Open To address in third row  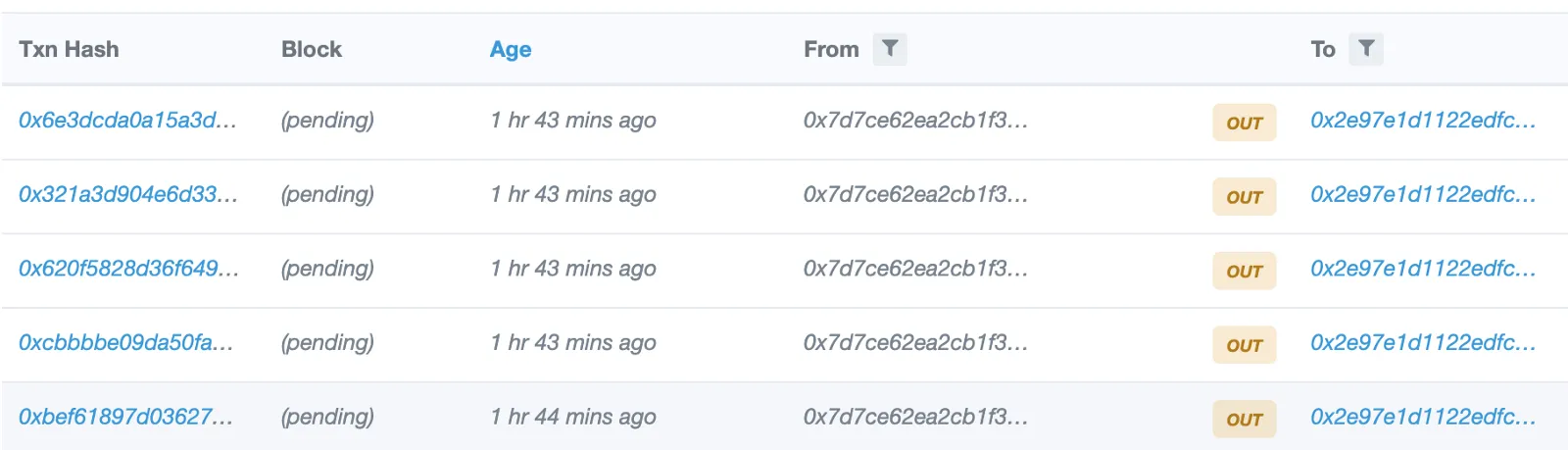pyautogui.click(x=1422, y=269)
